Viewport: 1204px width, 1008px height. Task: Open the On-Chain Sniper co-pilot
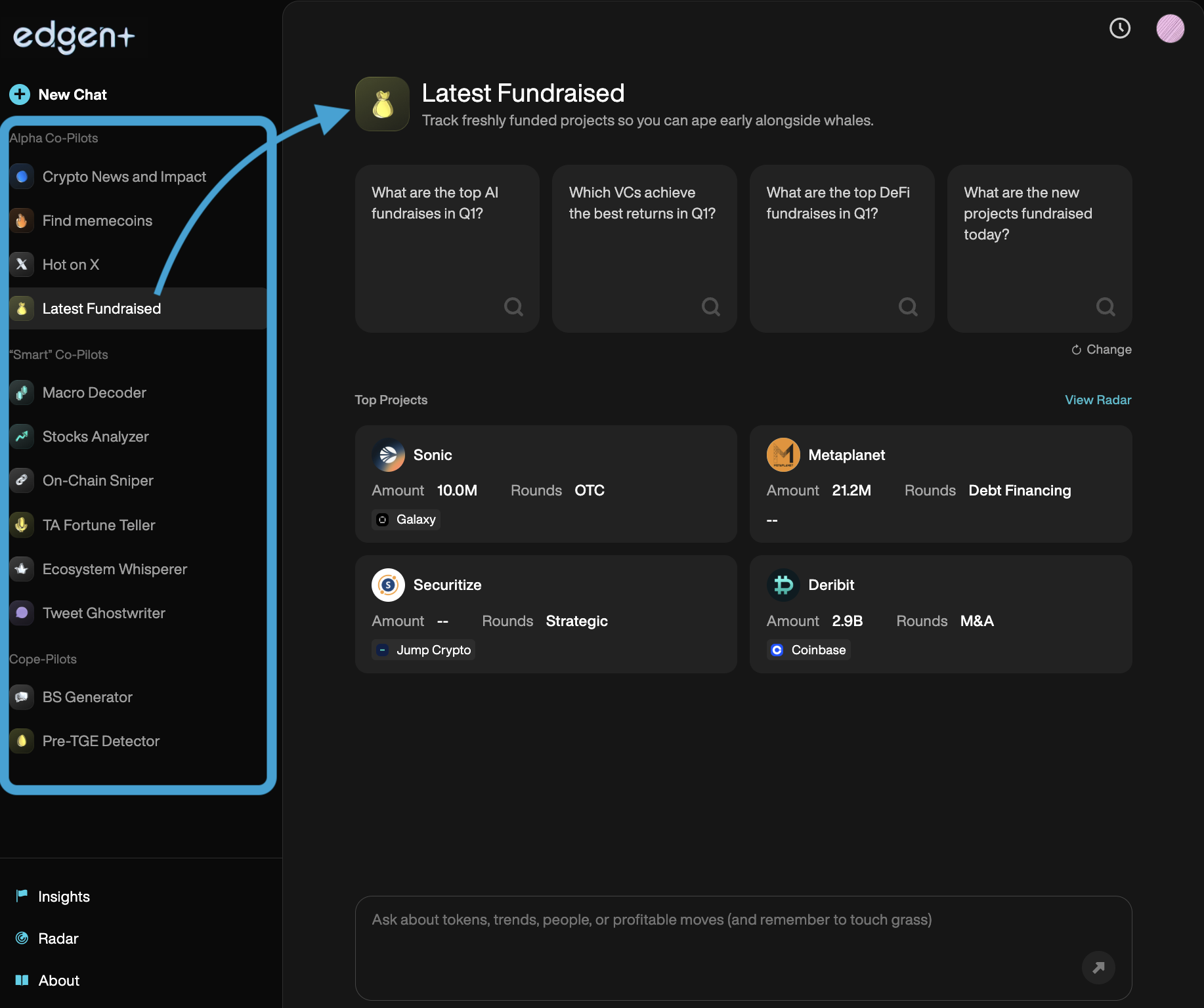(x=97, y=480)
